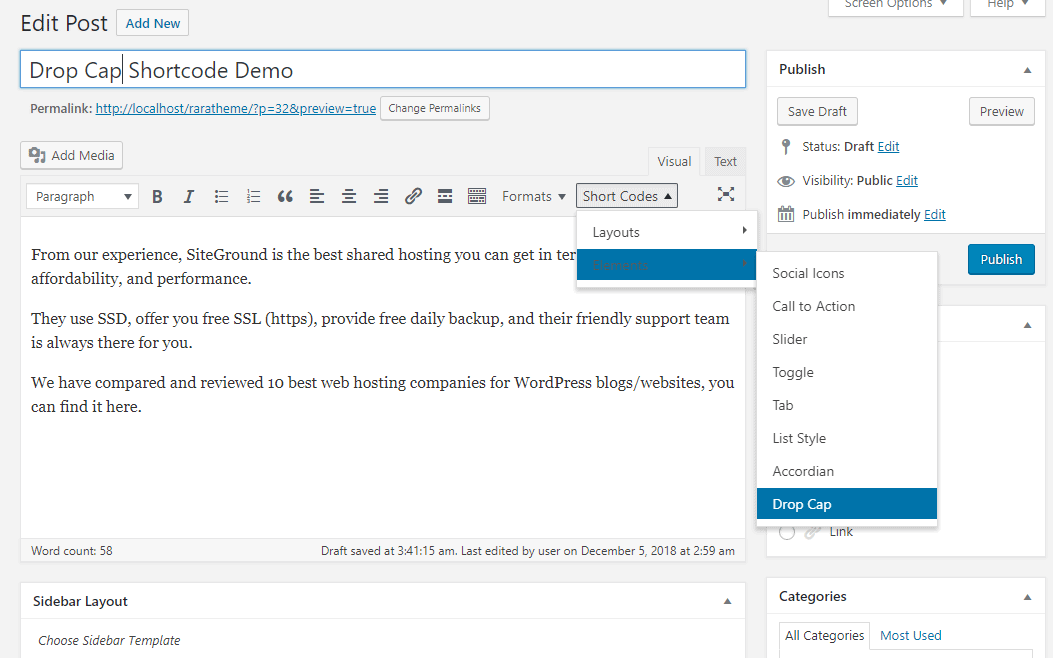The image size is (1053, 658).
Task: Insert a bulleted list
Action: click(x=221, y=197)
